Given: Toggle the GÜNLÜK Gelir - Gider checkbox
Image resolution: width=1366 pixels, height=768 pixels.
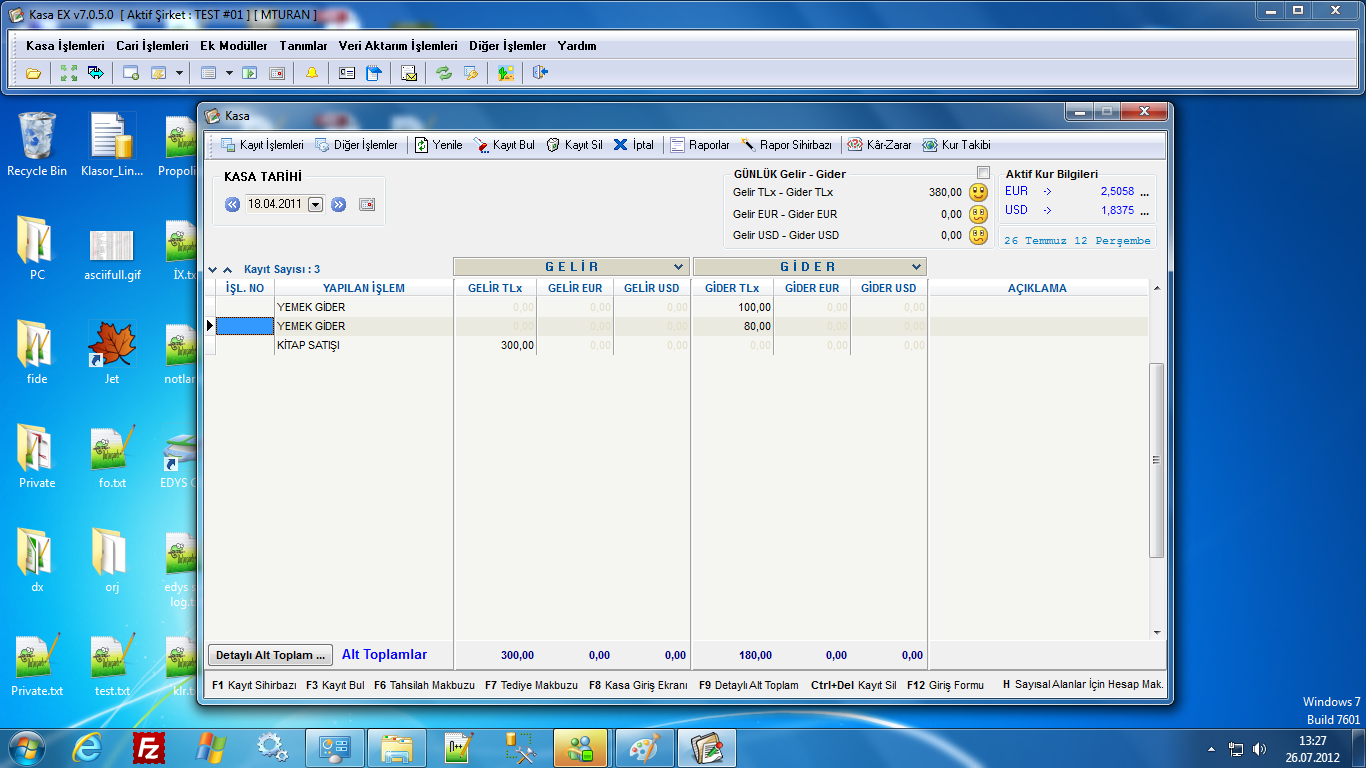Looking at the screenshot, I should coord(983,172).
